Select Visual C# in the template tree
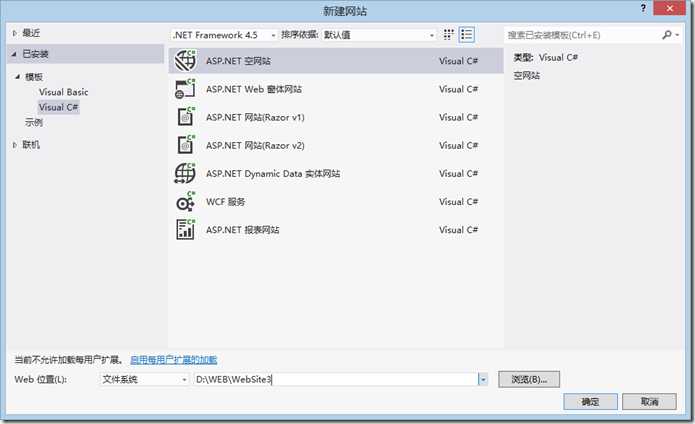The height and width of the screenshot is (424, 695). coord(59,107)
